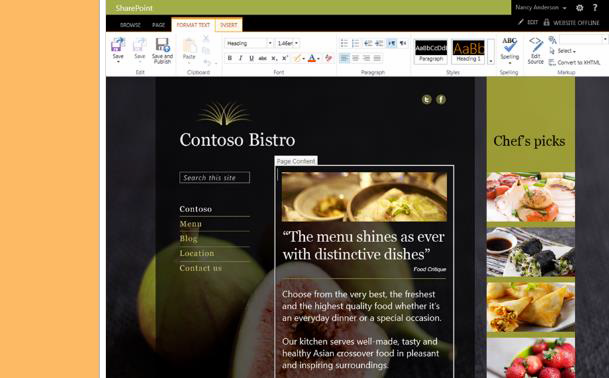Click the Save and Publish icon
Image resolution: width=609 pixels, height=378 pixels.
click(162, 45)
